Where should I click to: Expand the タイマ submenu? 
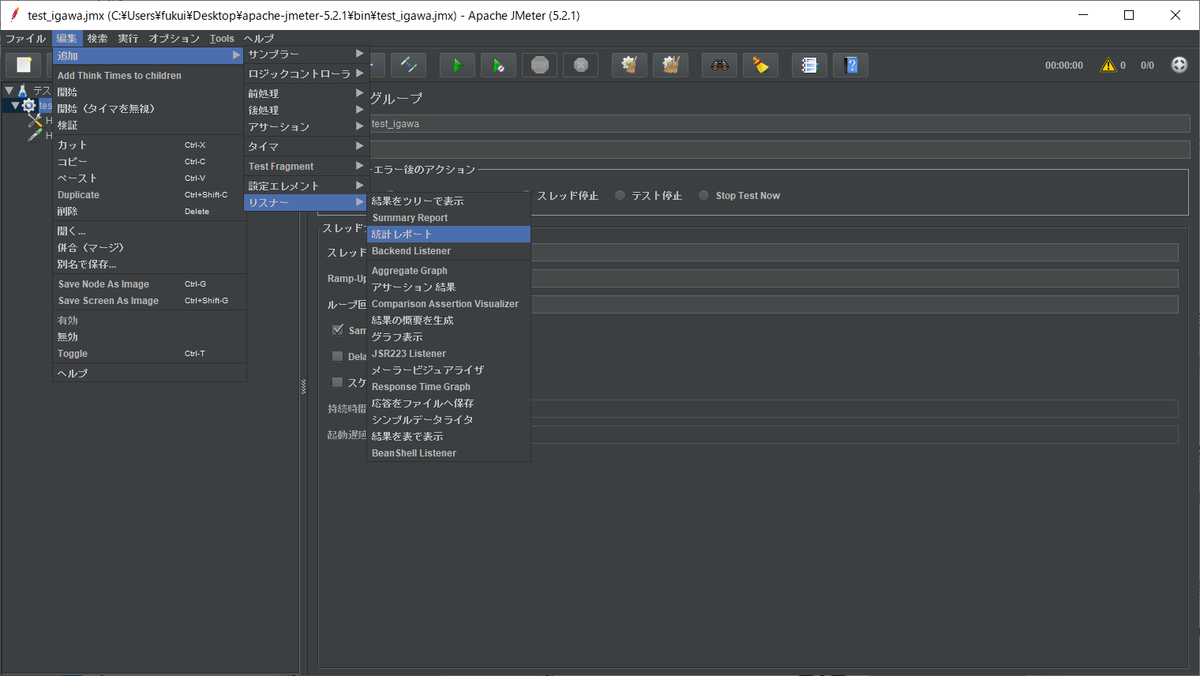[307, 147]
